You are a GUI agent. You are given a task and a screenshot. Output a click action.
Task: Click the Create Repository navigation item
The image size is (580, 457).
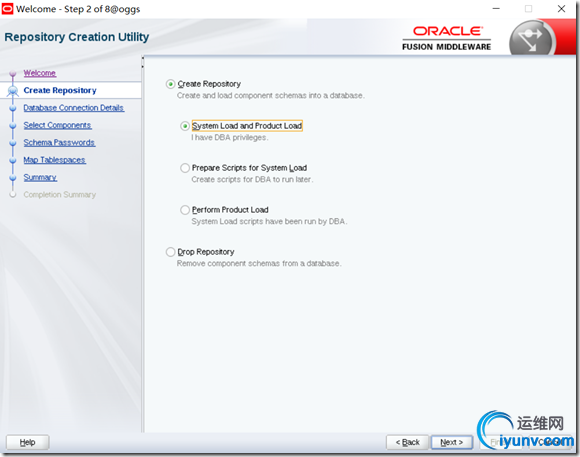click(60, 90)
